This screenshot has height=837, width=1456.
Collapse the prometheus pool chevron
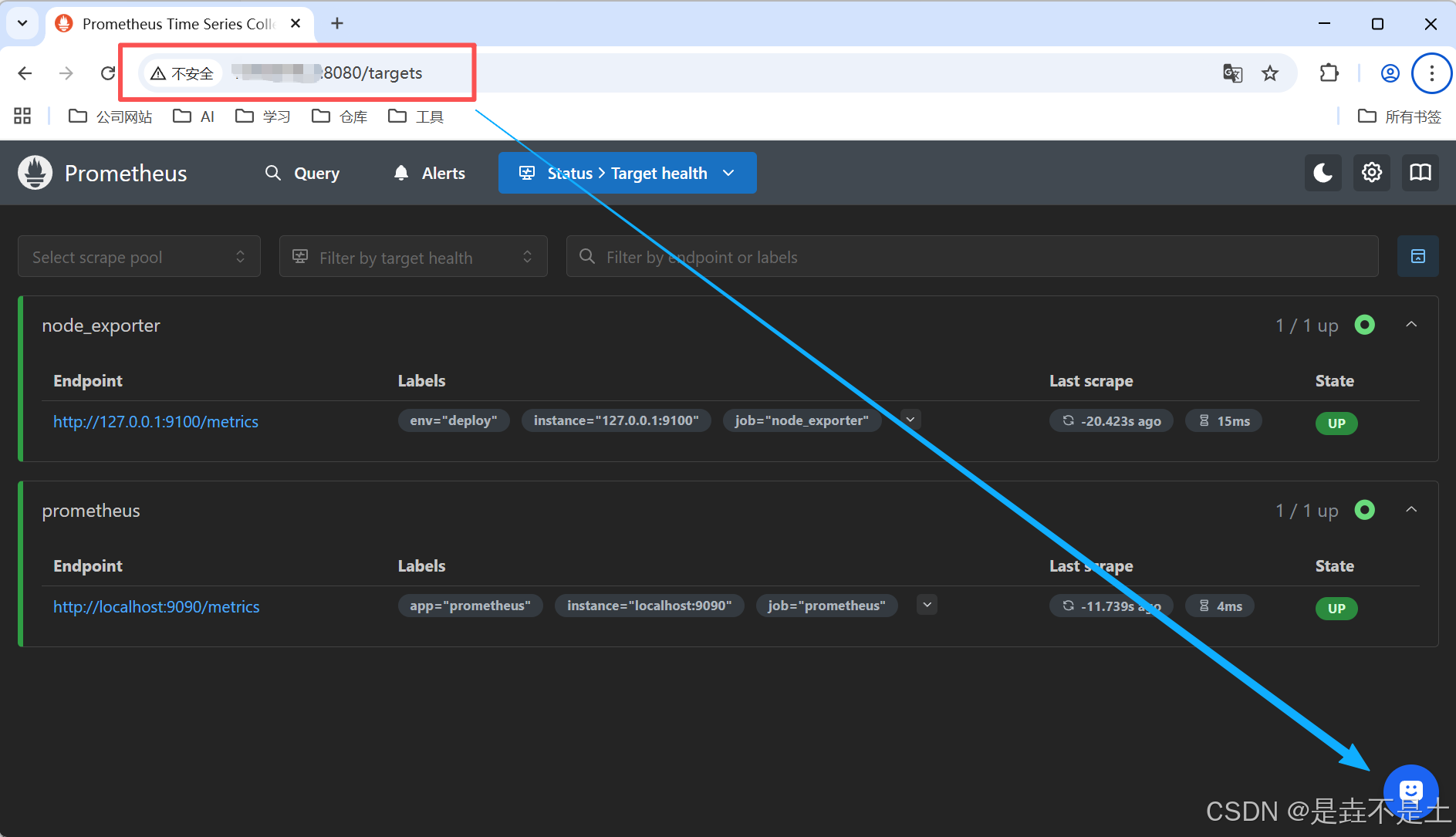[1411, 510]
